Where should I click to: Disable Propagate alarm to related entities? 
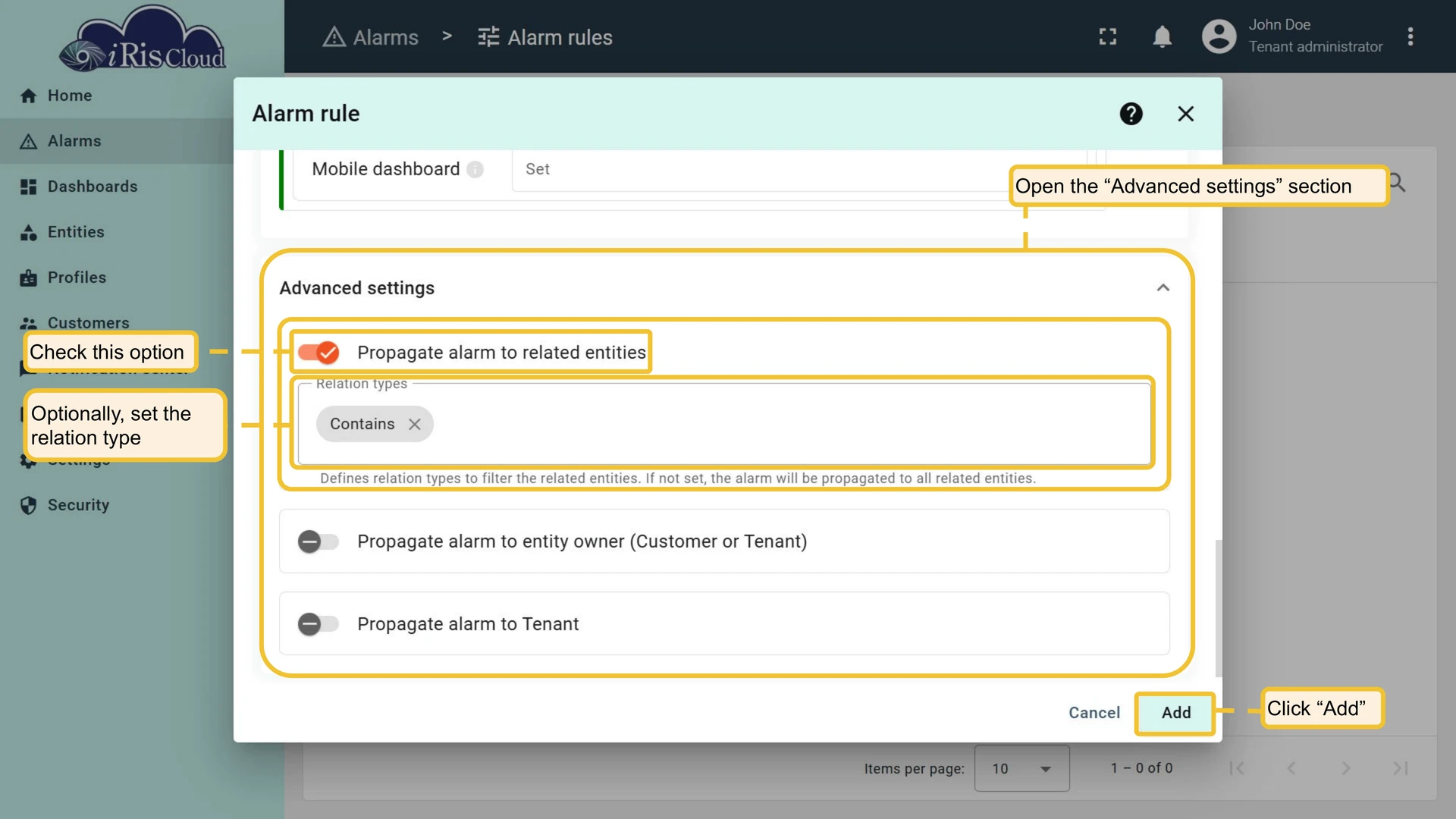tap(318, 353)
